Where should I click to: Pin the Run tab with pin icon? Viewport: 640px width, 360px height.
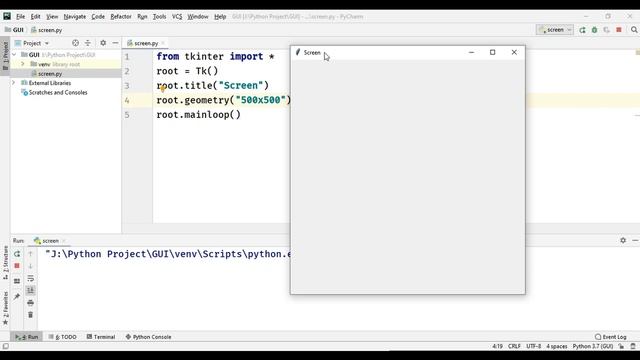point(17,297)
